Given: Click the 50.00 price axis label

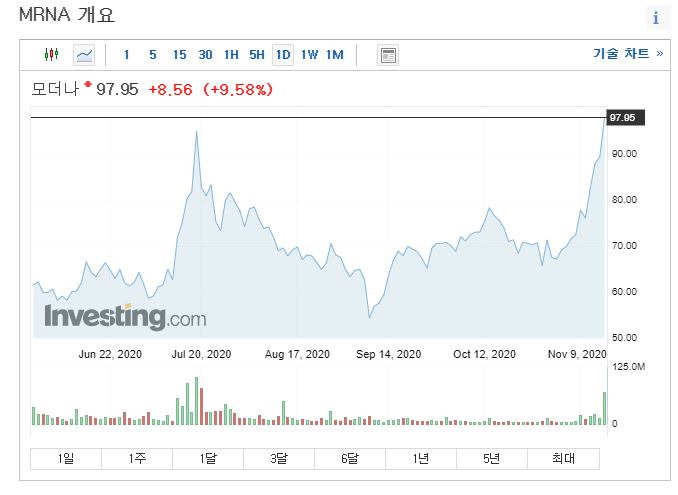Looking at the screenshot, I should pyautogui.click(x=624, y=337).
